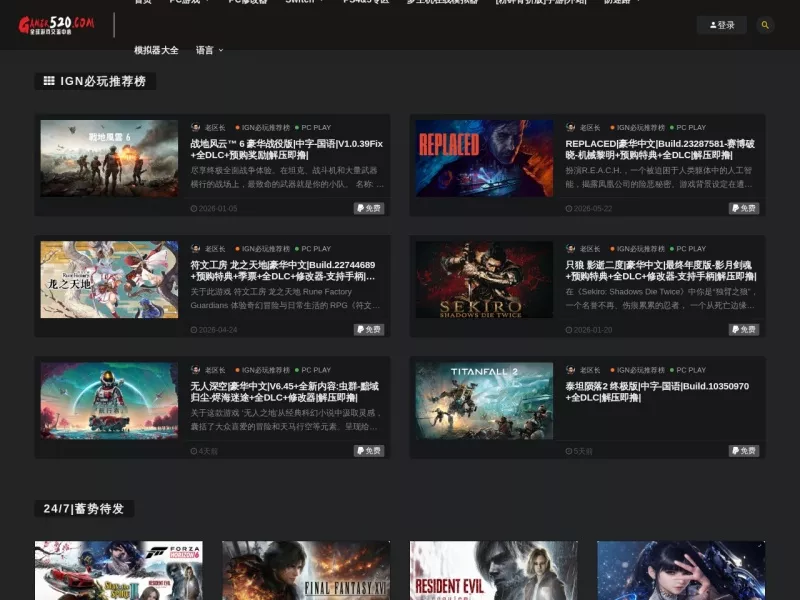Click author avatar on 战地风云 6 card
Image resolution: width=800 pixels, height=600 pixels.
[x=195, y=127]
